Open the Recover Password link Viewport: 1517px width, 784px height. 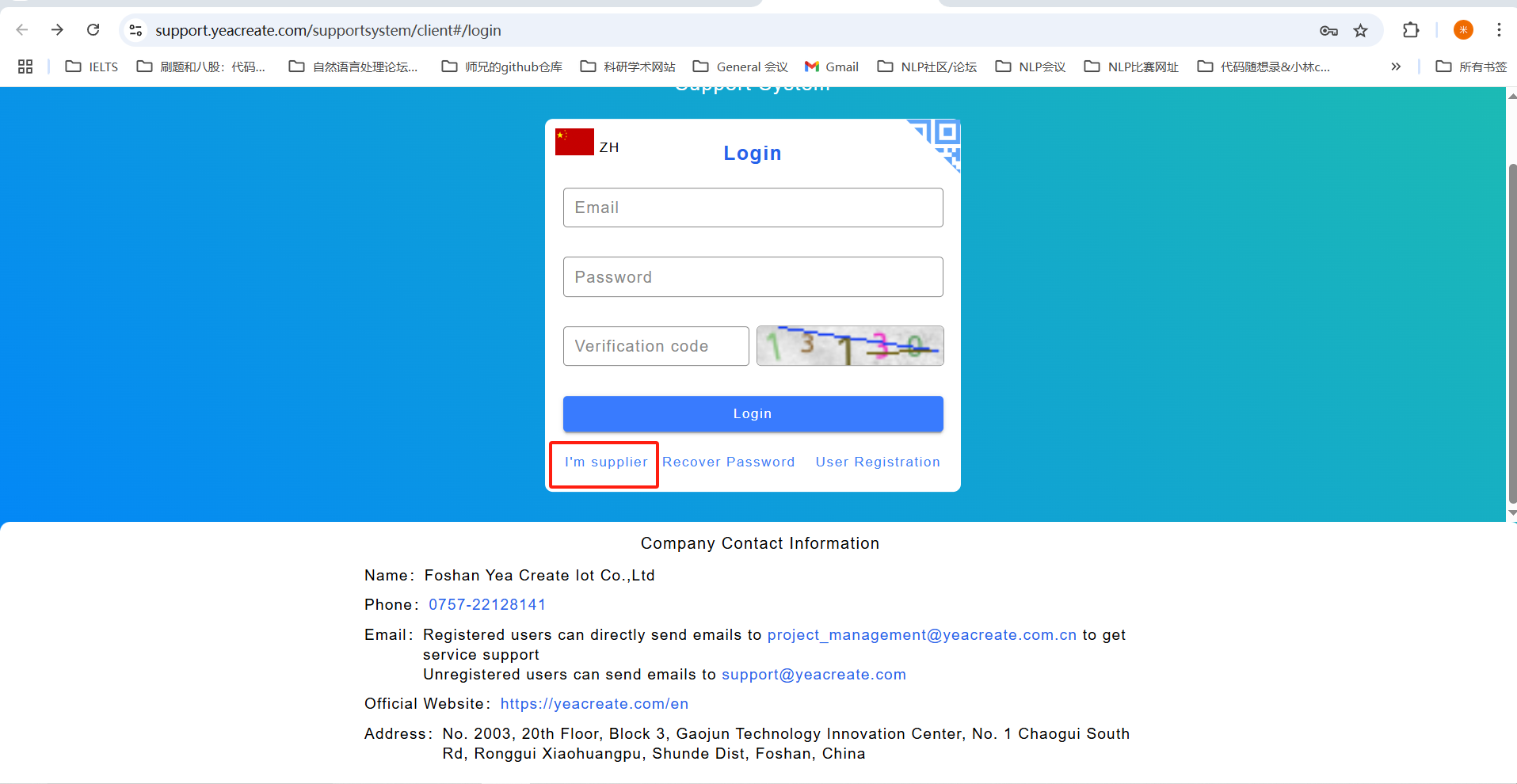(728, 462)
